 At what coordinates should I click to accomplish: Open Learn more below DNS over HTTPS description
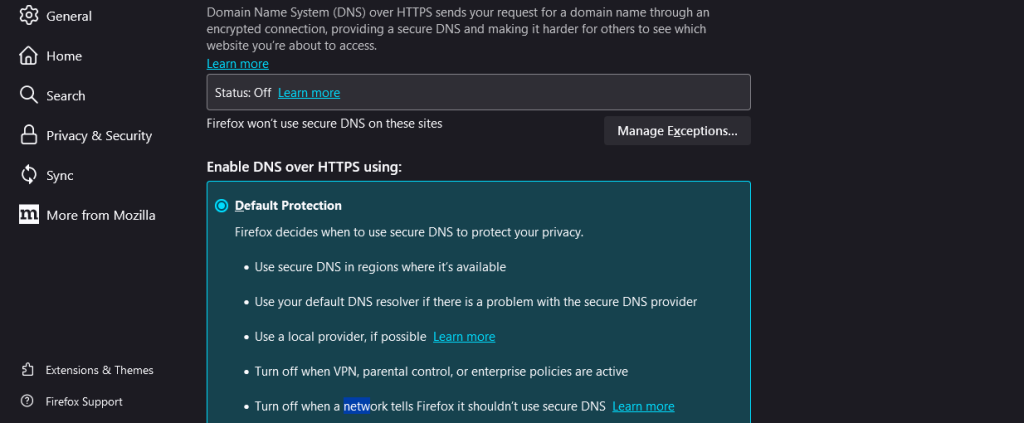click(x=238, y=64)
